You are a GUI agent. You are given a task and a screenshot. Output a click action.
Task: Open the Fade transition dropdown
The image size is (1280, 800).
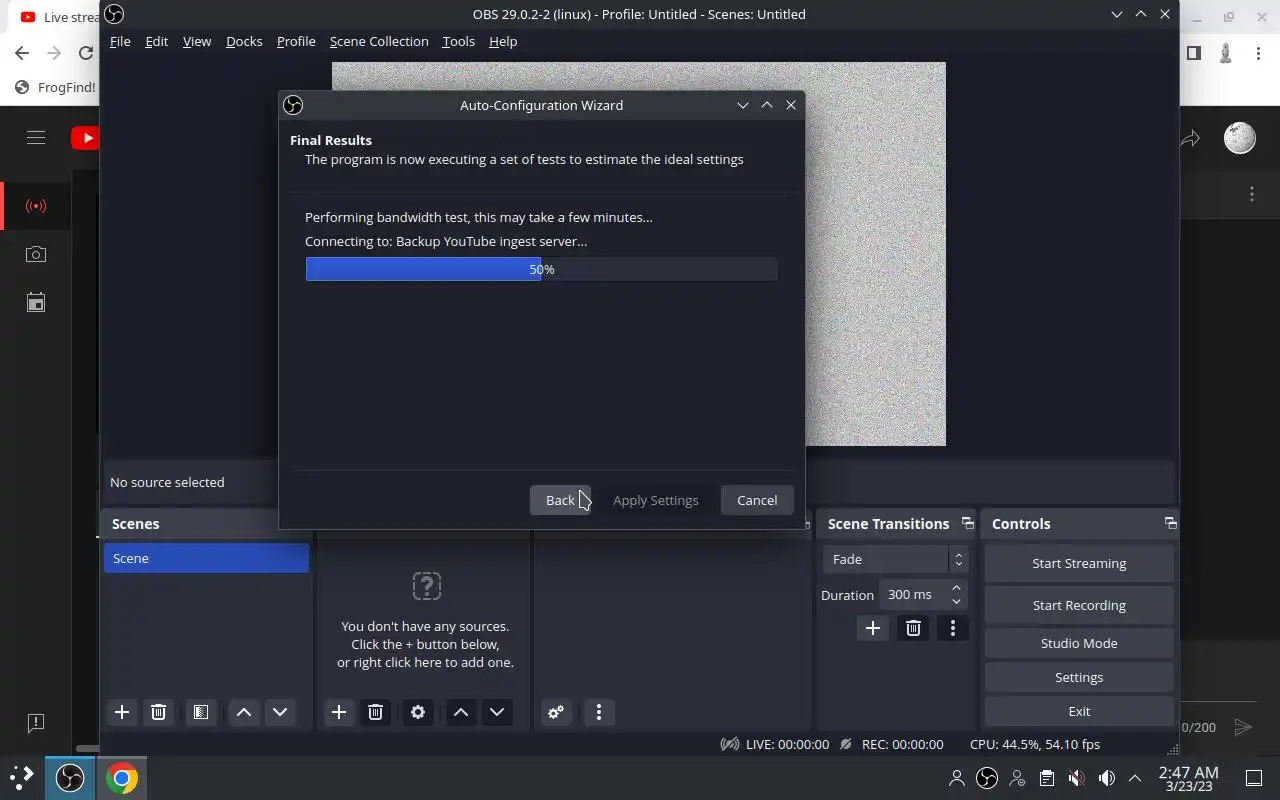(895, 559)
